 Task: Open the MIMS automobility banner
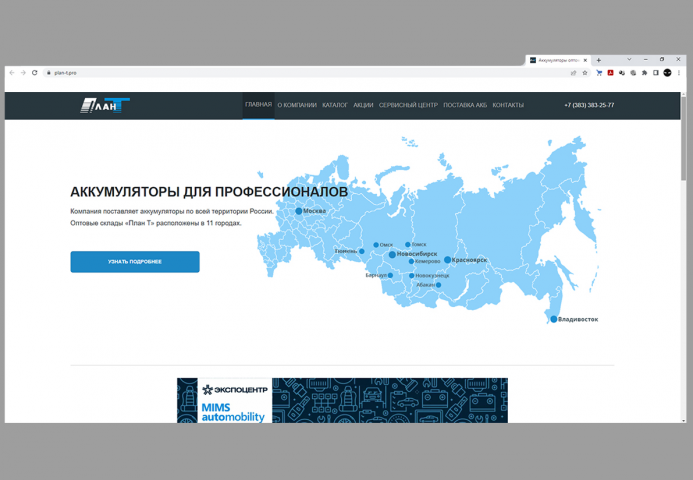click(x=342, y=400)
